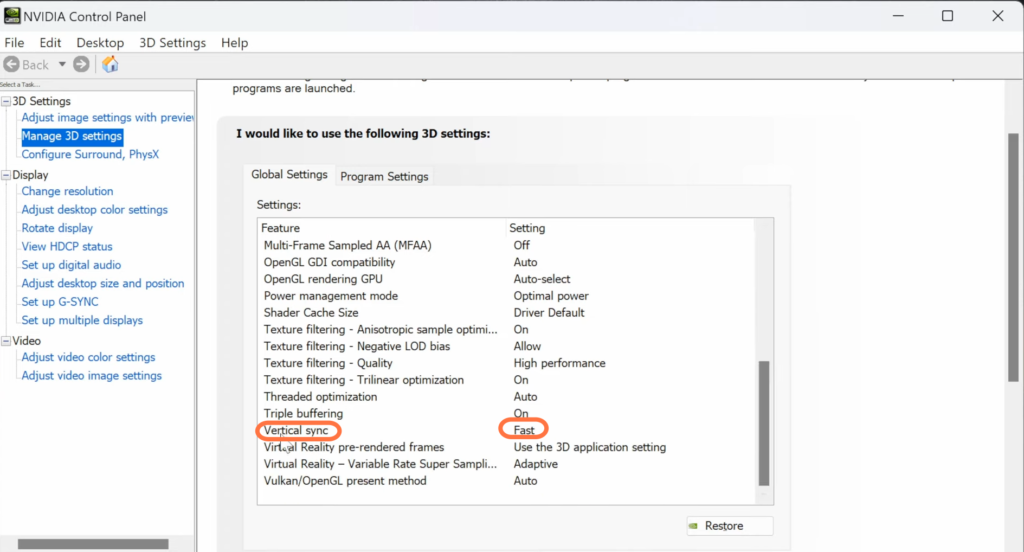Click the Auto-select setting value
Image resolution: width=1024 pixels, height=552 pixels.
(541, 279)
